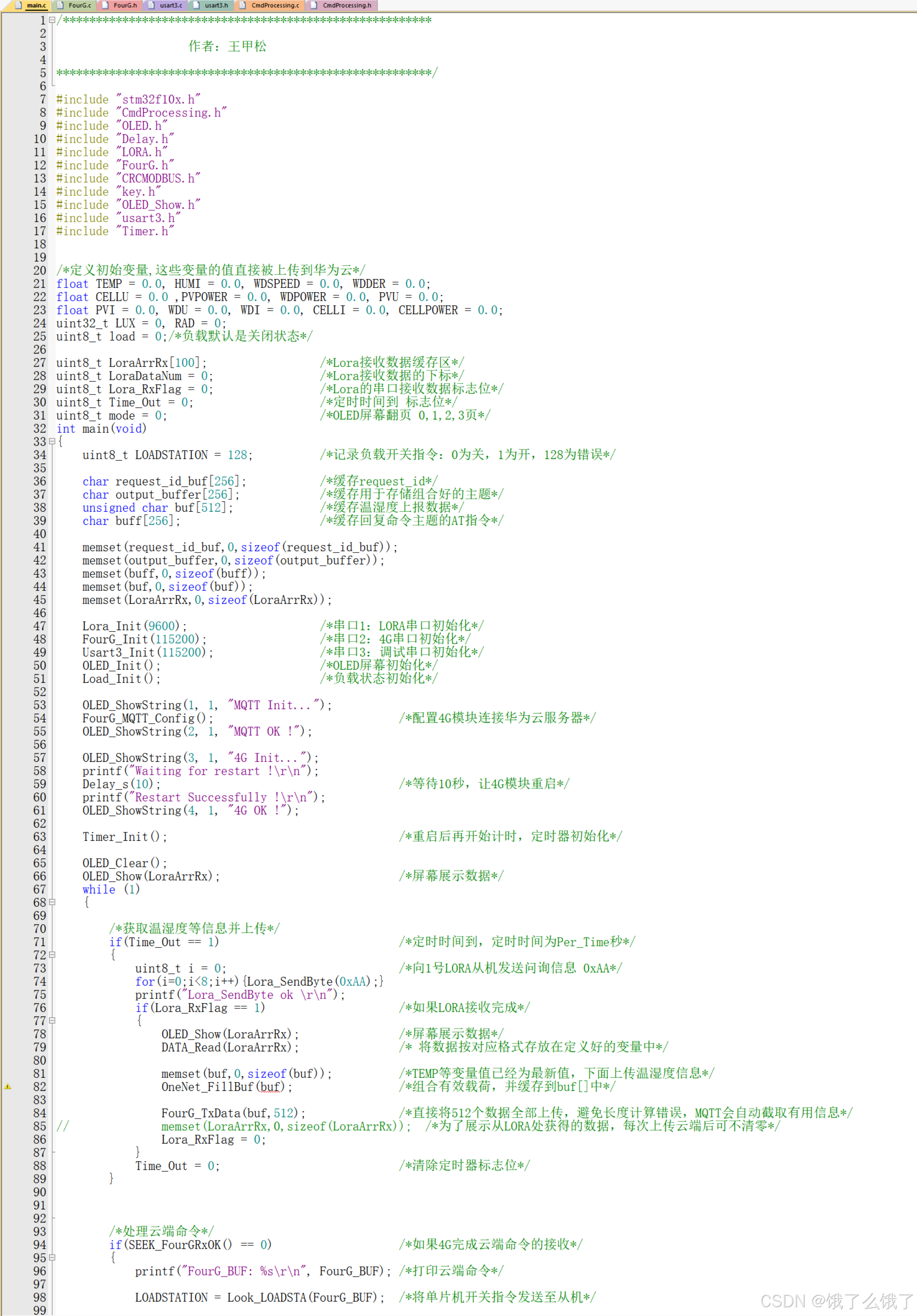Screen dimensions: 917x1316
Task: Collapse the while loop fold at line 68
Action: 52,902
